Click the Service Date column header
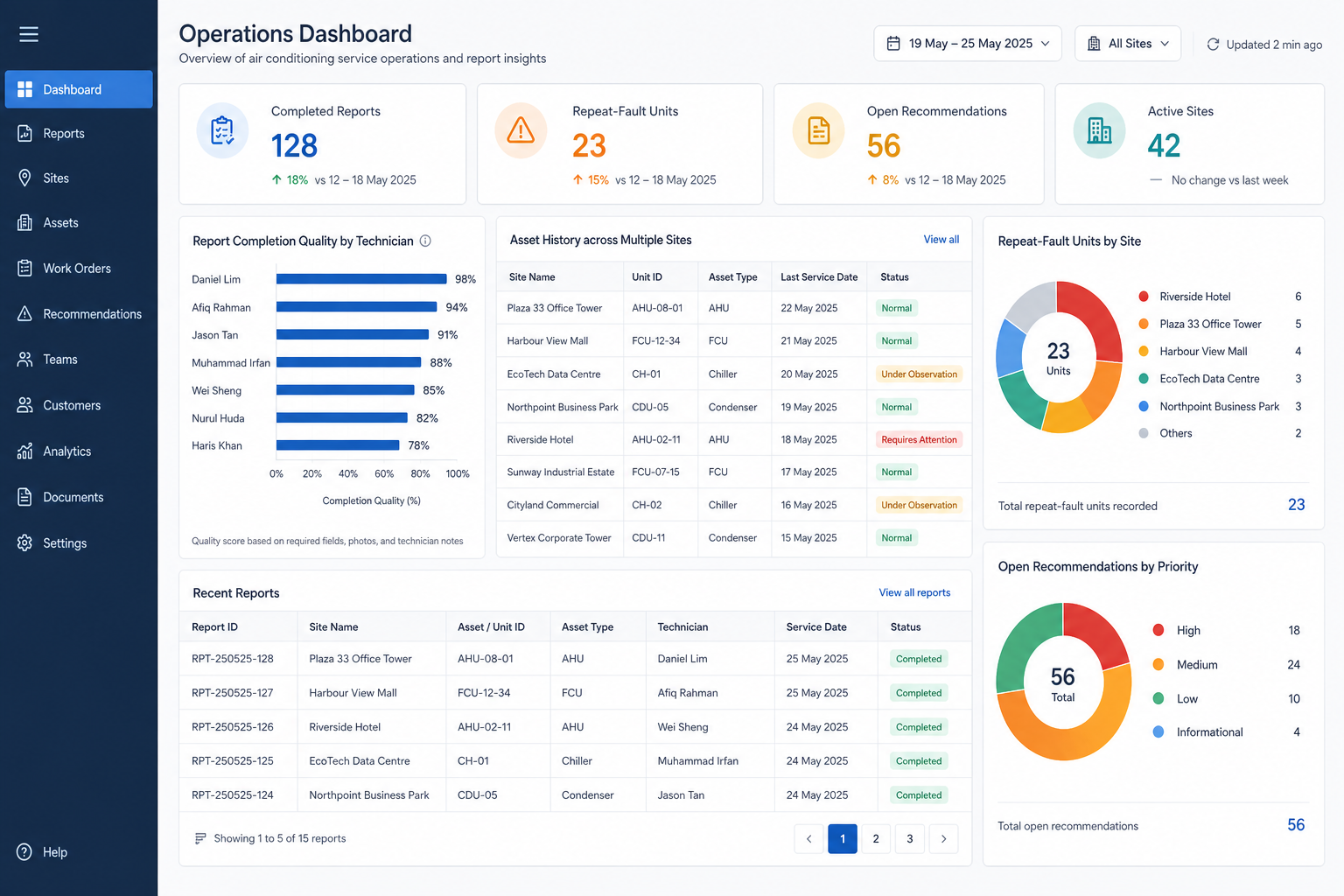 tap(816, 626)
